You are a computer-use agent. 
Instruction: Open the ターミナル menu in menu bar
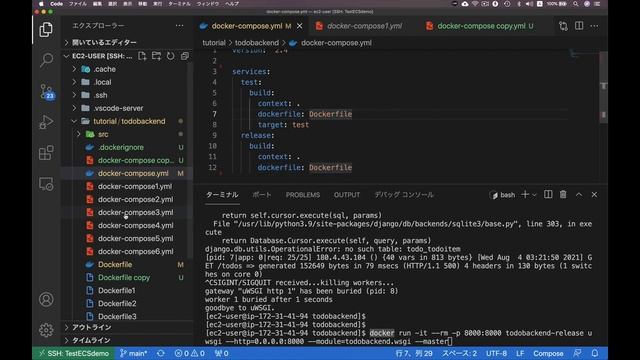179,4
